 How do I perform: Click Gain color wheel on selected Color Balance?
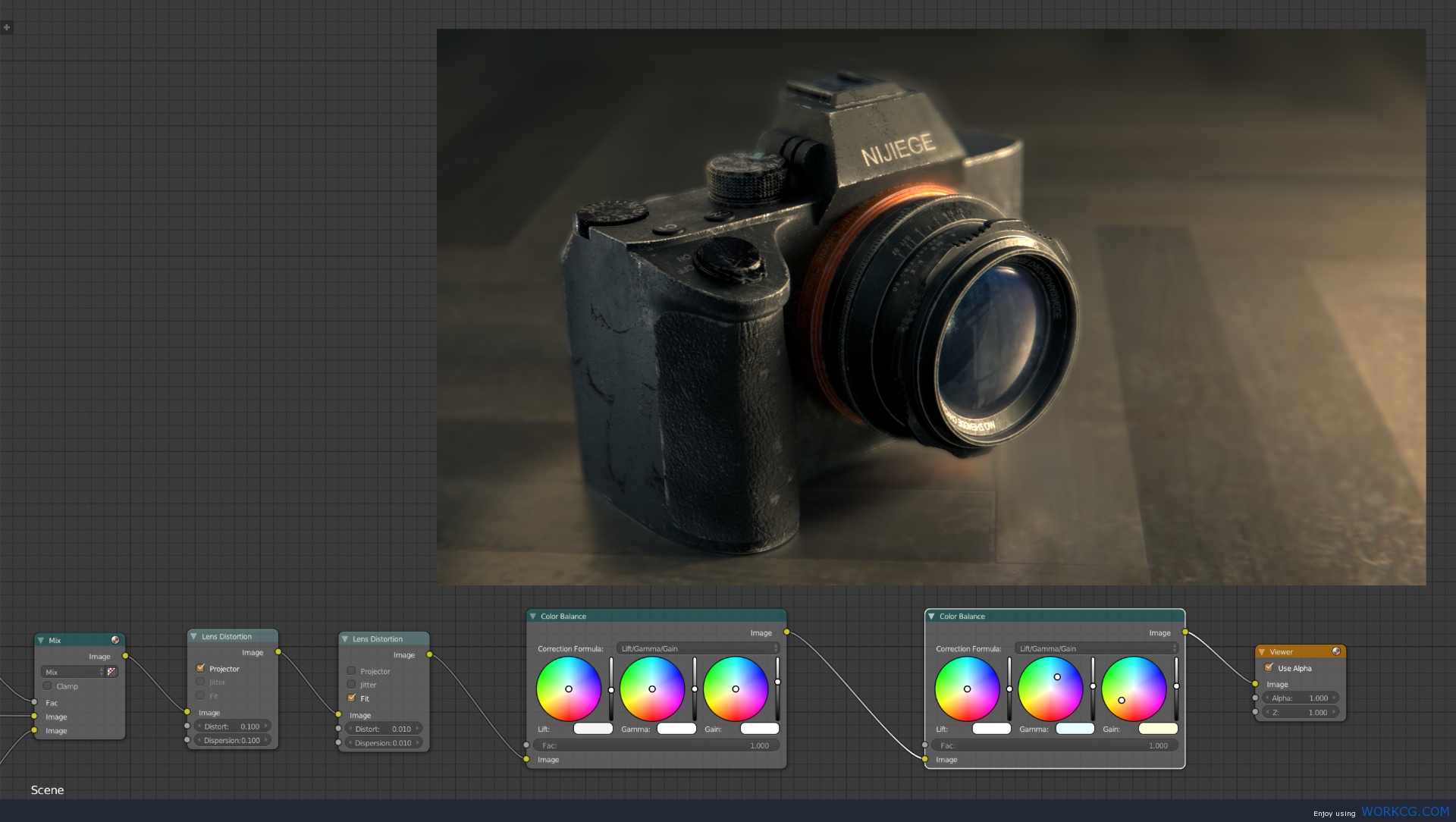click(1134, 689)
